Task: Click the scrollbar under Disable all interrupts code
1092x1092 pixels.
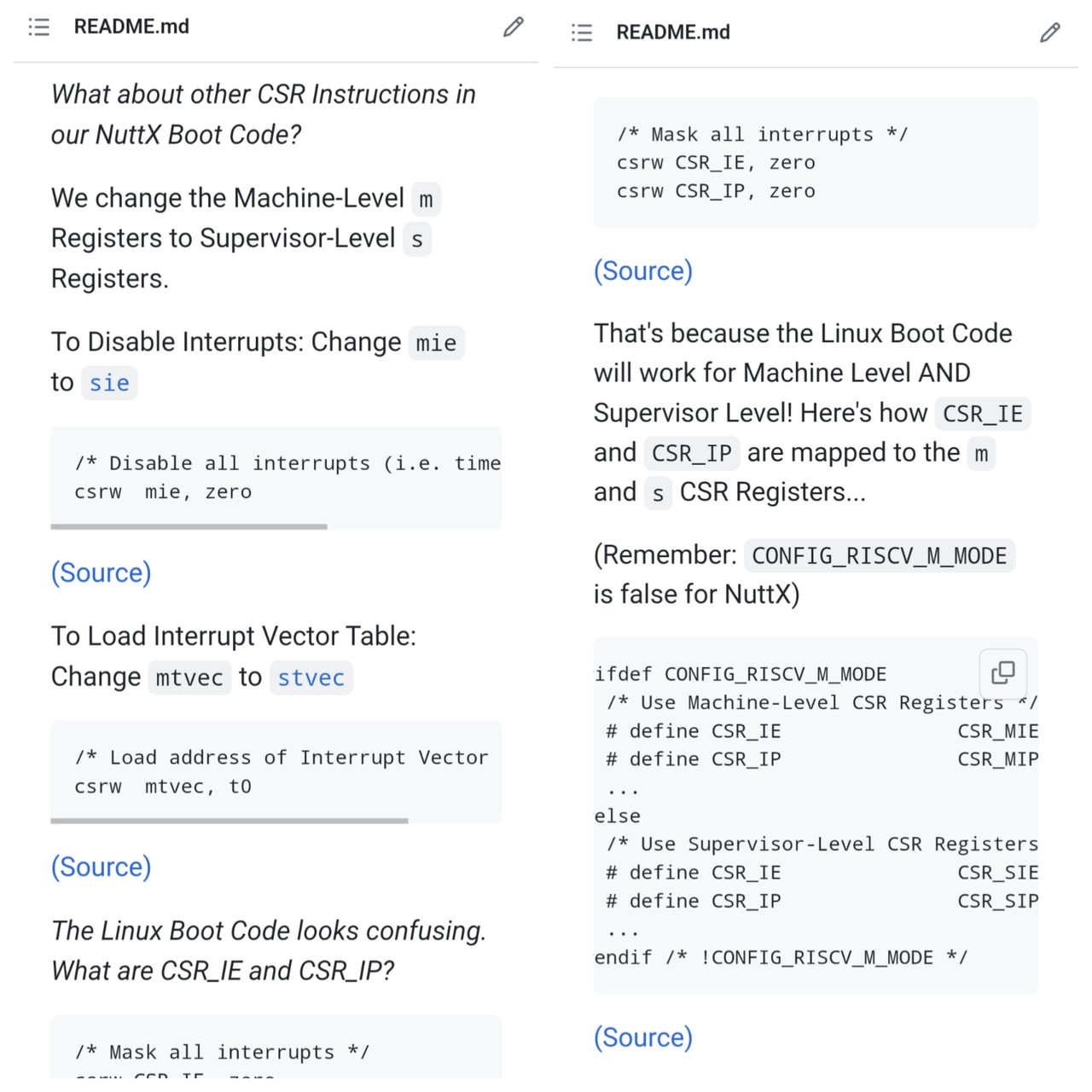Action: tap(189, 526)
